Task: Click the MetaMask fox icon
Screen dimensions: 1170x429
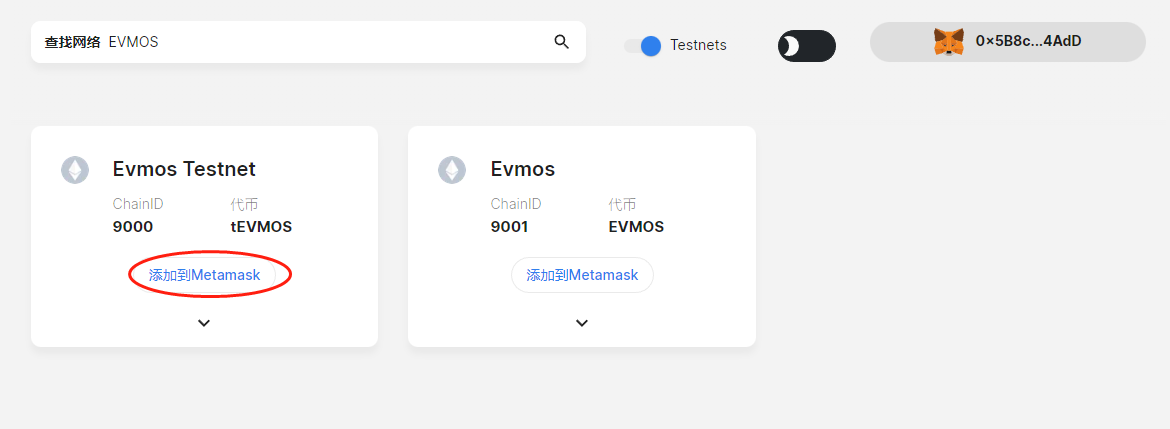Action: coord(948,42)
